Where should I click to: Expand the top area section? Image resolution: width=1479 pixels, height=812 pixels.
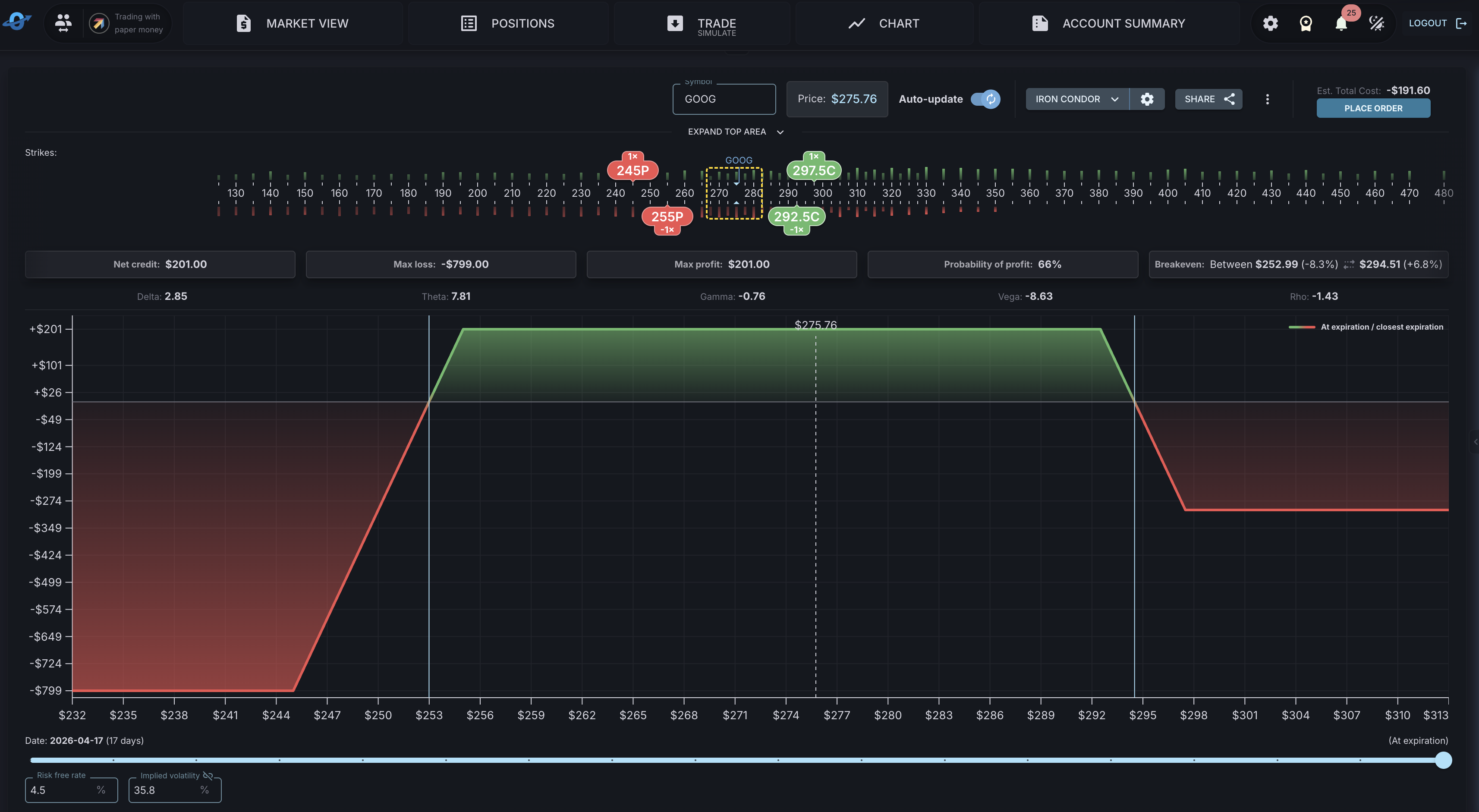click(x=736, y=132)
